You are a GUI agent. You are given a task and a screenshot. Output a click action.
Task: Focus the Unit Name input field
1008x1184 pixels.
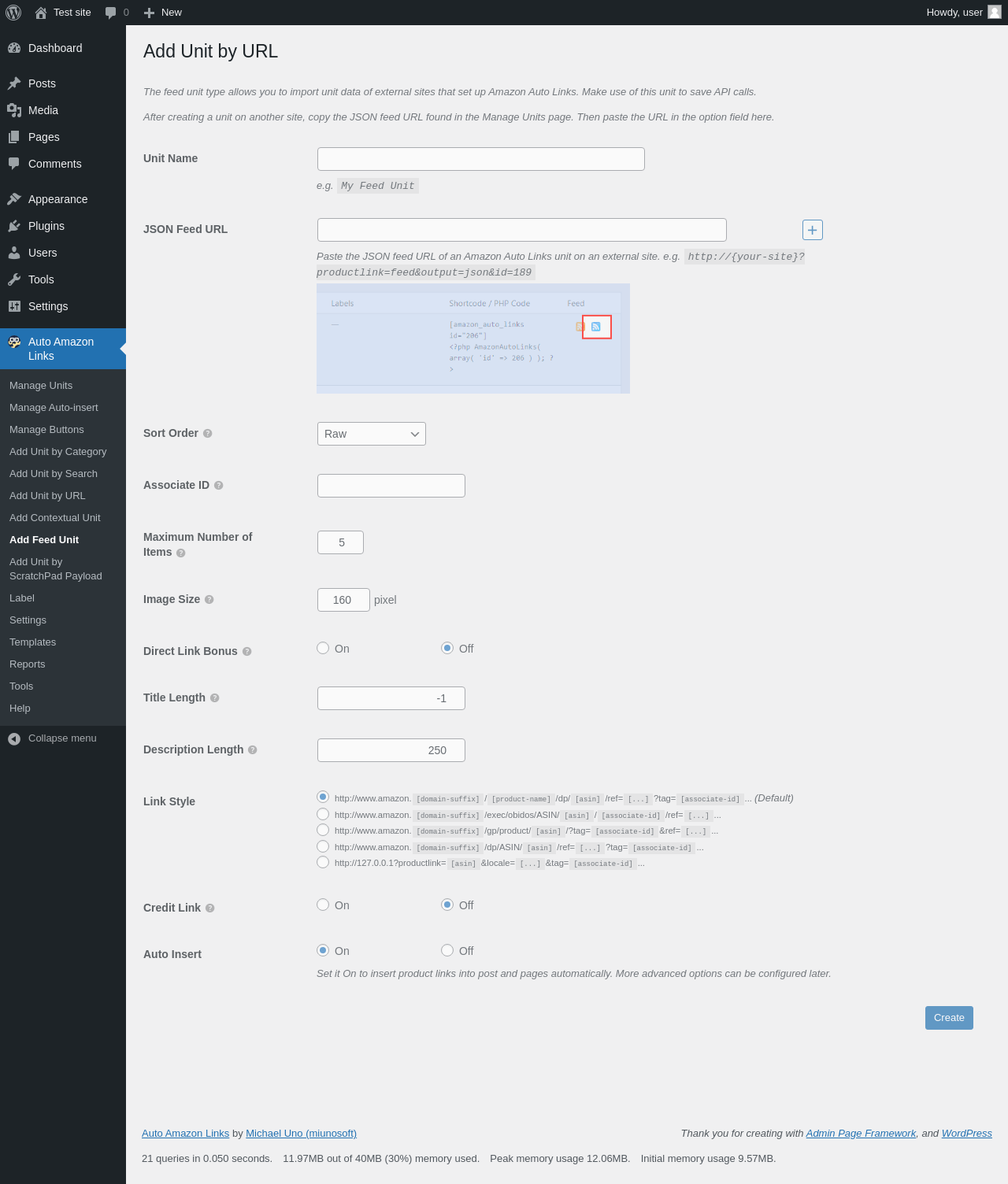tap(481, 159)
